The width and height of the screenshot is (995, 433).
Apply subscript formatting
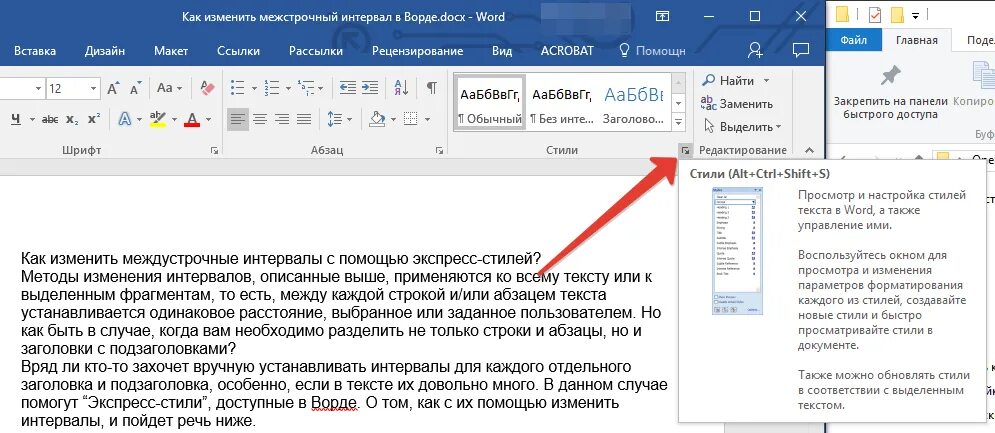(72, 119)
